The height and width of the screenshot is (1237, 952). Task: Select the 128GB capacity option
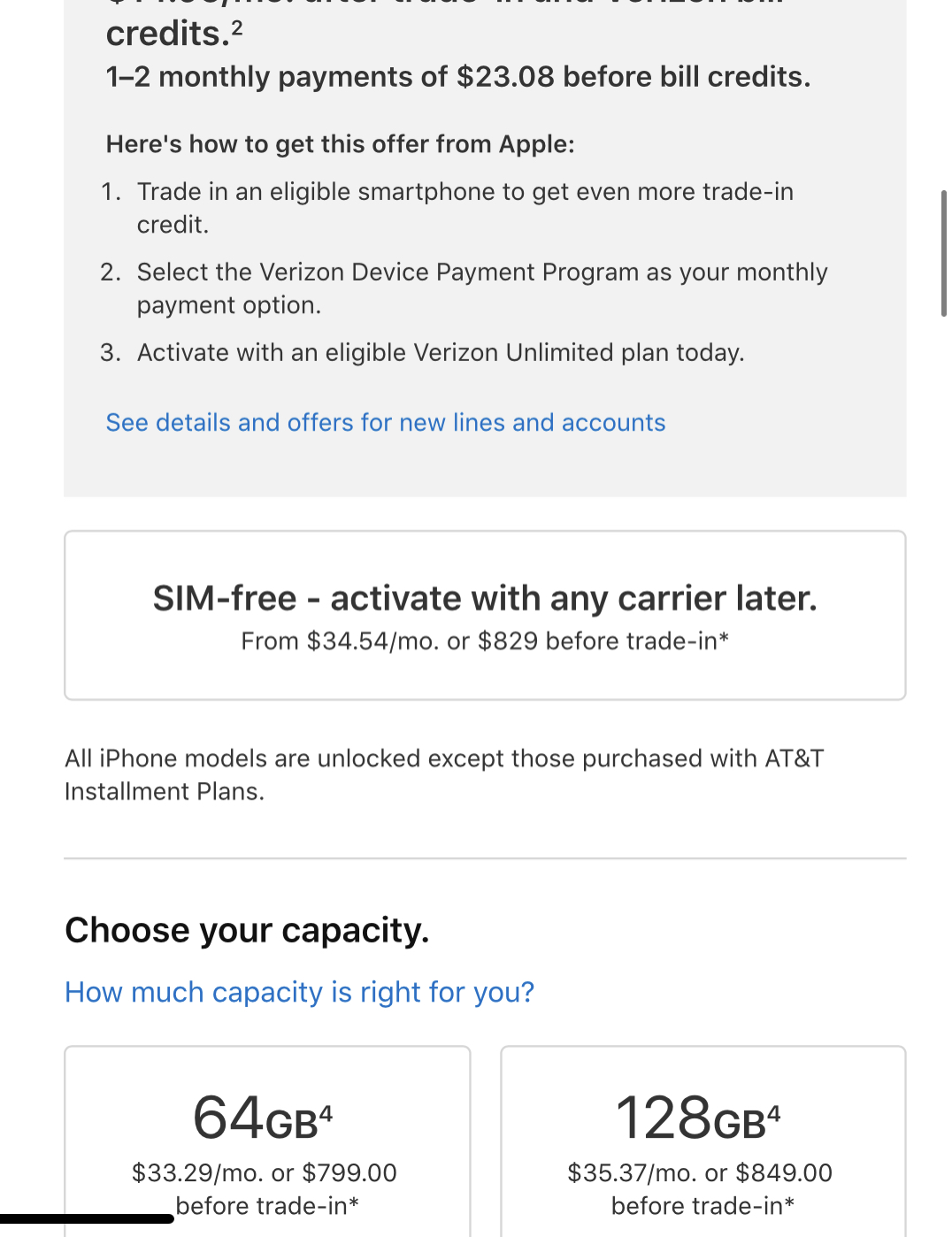coord(702,1141)
